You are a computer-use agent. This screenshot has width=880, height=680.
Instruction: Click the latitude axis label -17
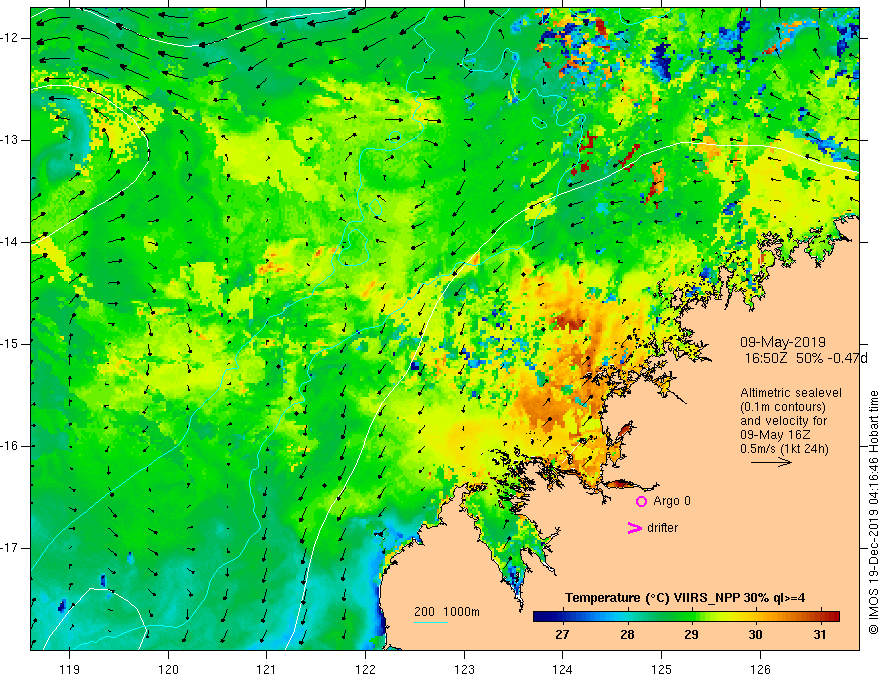10,548
